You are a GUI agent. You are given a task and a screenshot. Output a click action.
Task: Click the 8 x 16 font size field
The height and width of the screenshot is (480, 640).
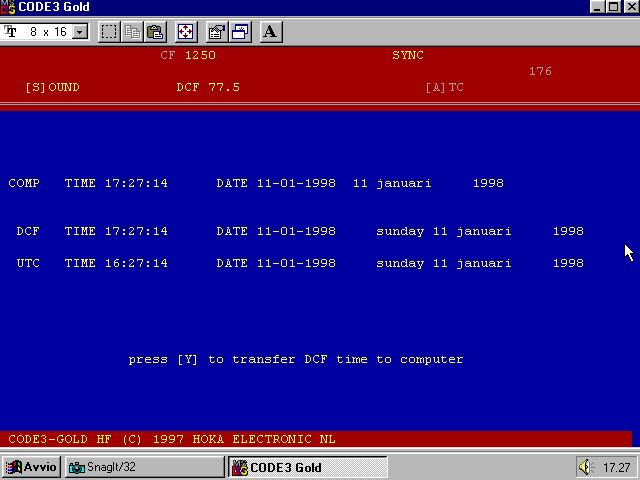(x=46, y=32)
